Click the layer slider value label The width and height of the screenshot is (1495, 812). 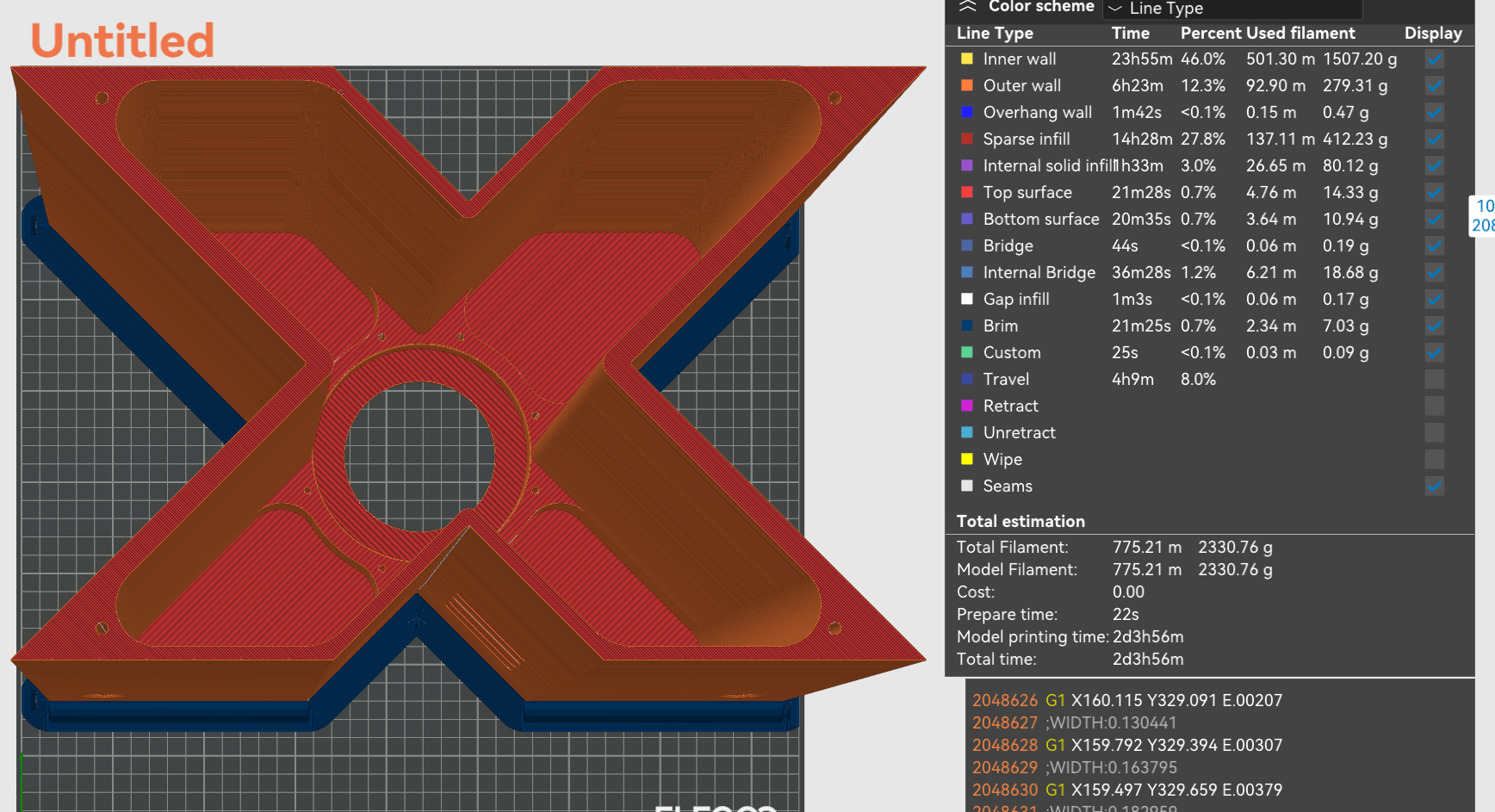pyautogui.click(x=1483, y=215)
